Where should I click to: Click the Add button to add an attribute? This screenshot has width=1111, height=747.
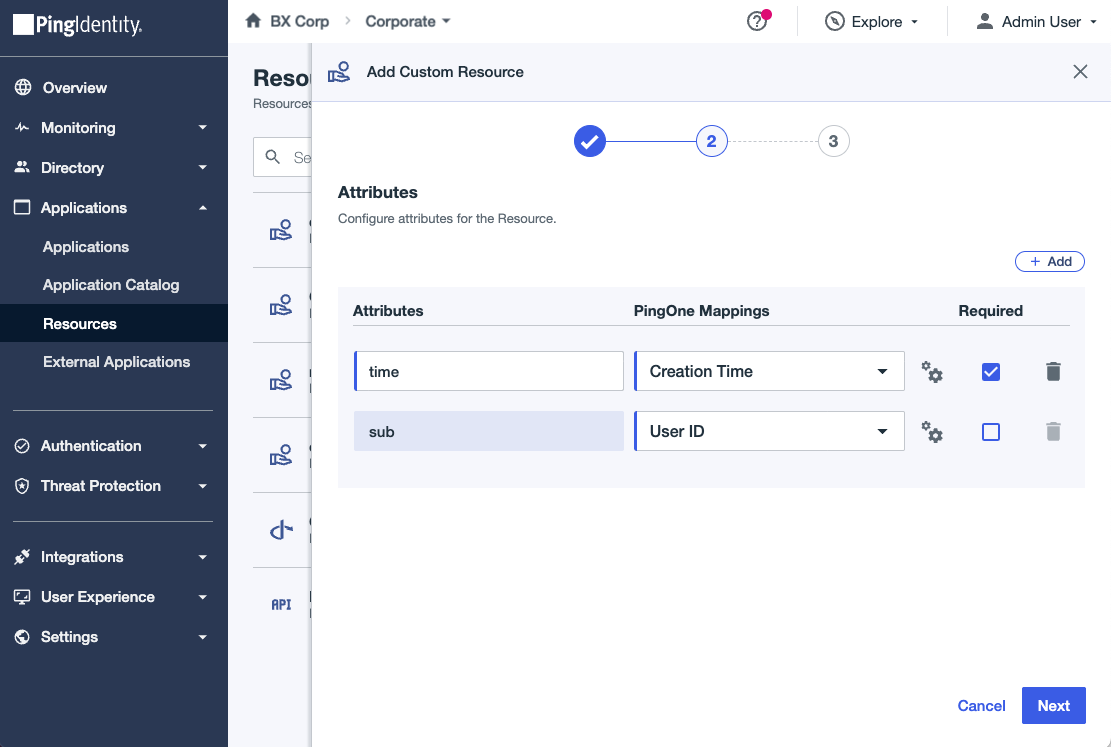pyautogui.click(x=1050, y=261)
